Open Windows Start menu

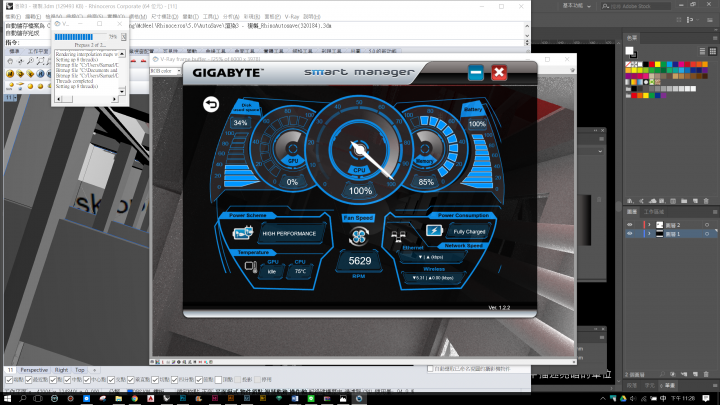pyautogui.click(x=7, y=399)
